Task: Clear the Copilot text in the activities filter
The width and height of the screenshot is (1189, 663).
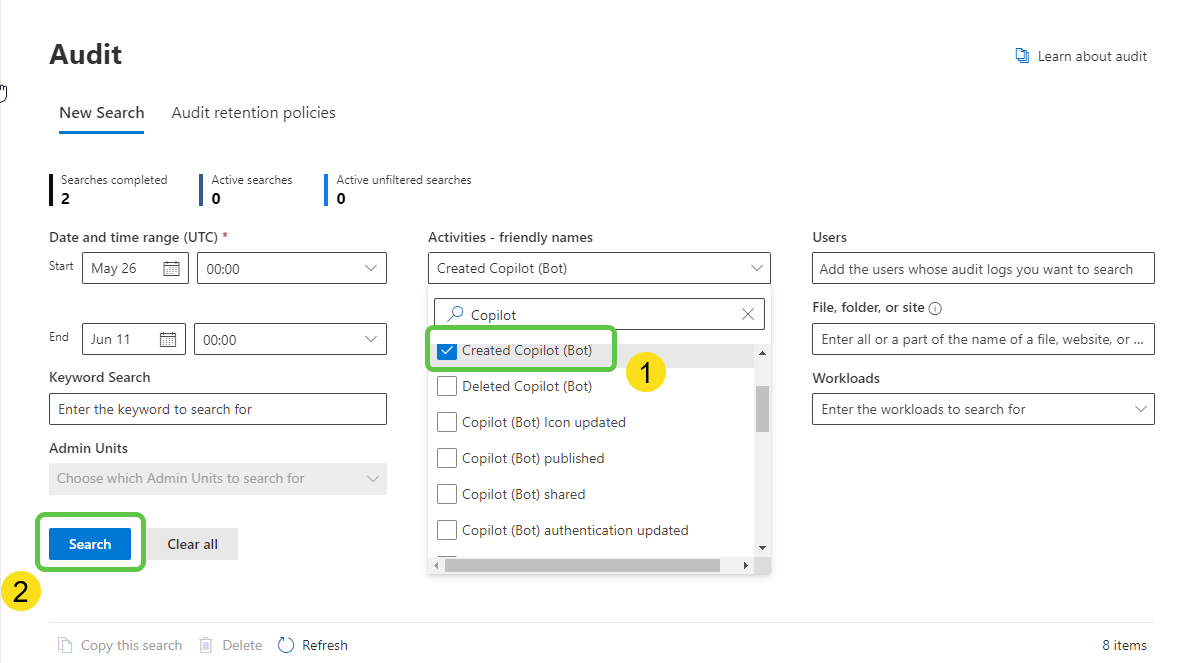Action: click(x=748, y=313)
